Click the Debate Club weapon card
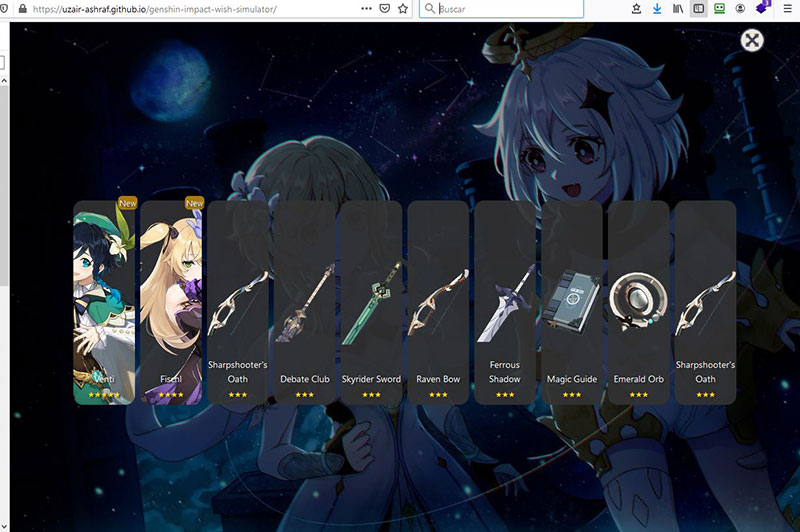The width and height of the screenshot is (800, 532). tap(305, 302)
